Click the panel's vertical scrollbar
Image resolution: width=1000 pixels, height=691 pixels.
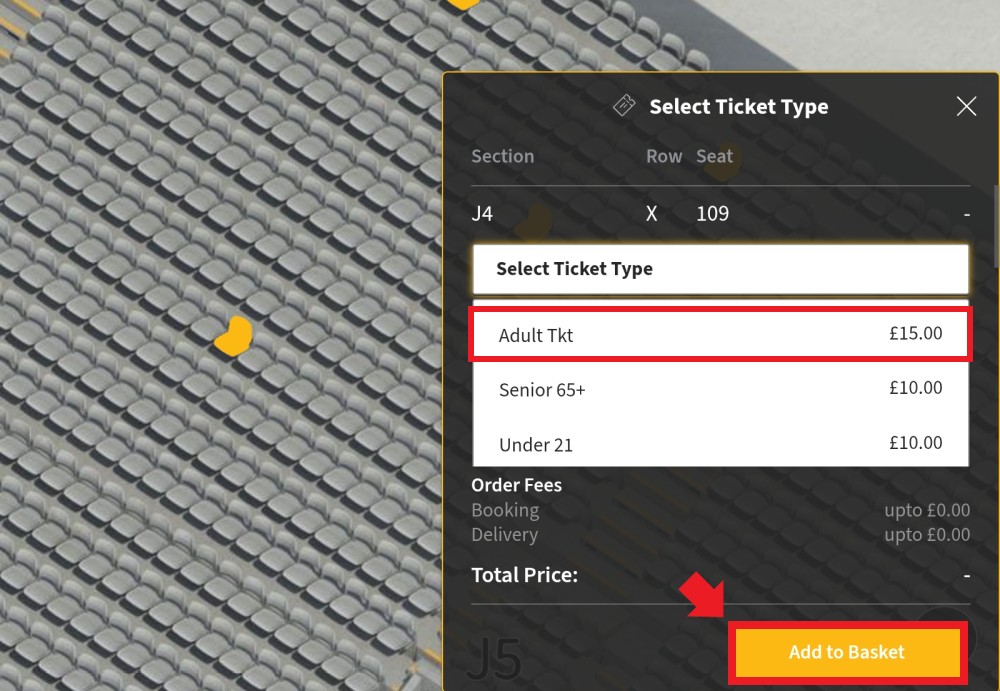(x=996, y=227)
